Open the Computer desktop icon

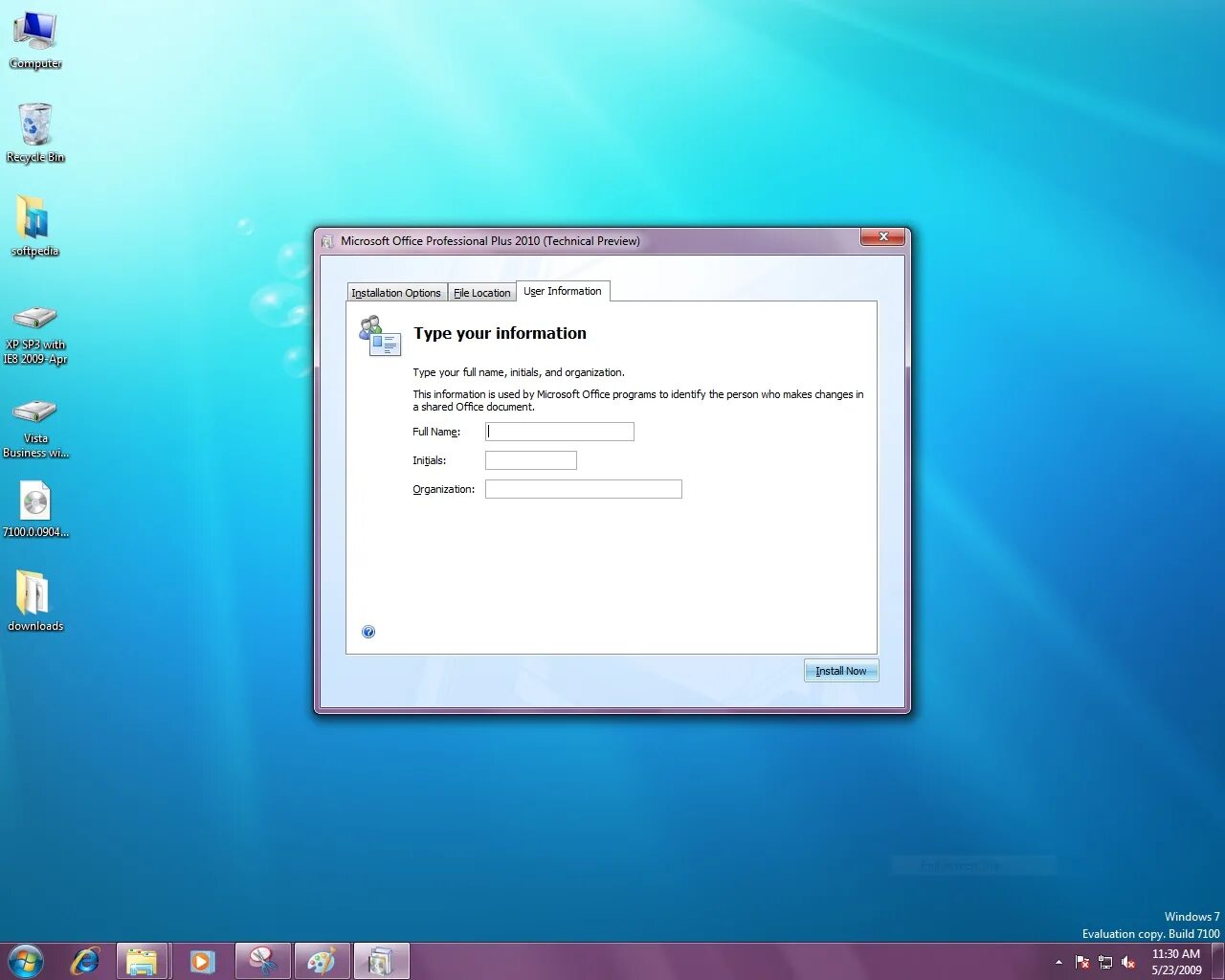click(x=35, y=40)
